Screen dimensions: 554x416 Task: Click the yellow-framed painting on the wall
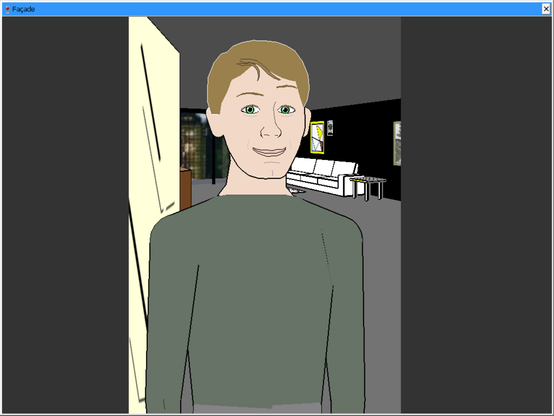point(317,137)
